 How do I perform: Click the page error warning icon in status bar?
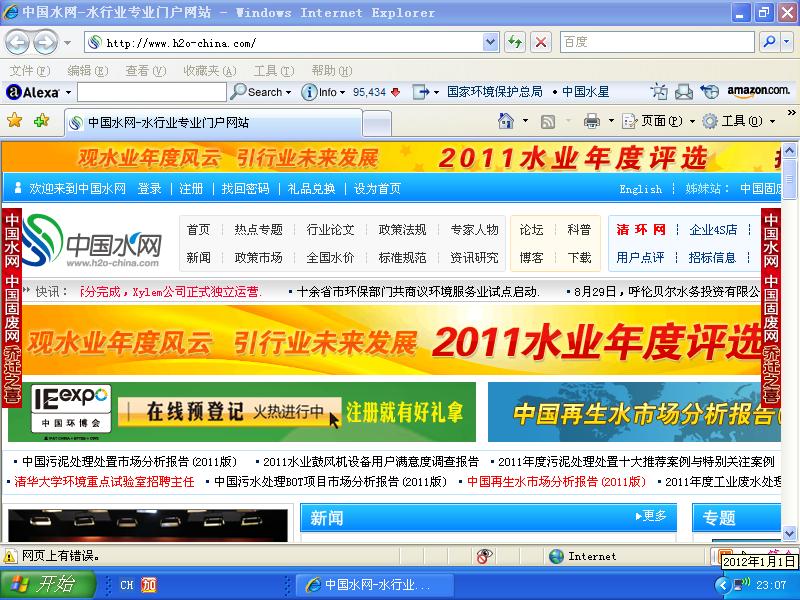9,556
